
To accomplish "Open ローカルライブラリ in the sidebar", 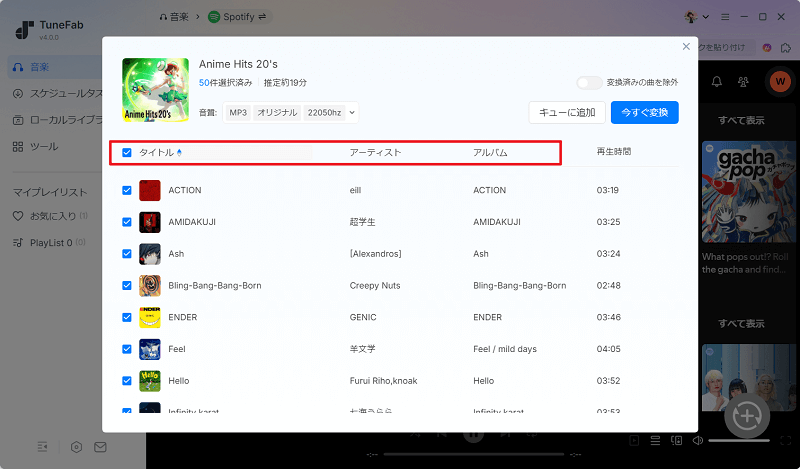I will 57,120.
